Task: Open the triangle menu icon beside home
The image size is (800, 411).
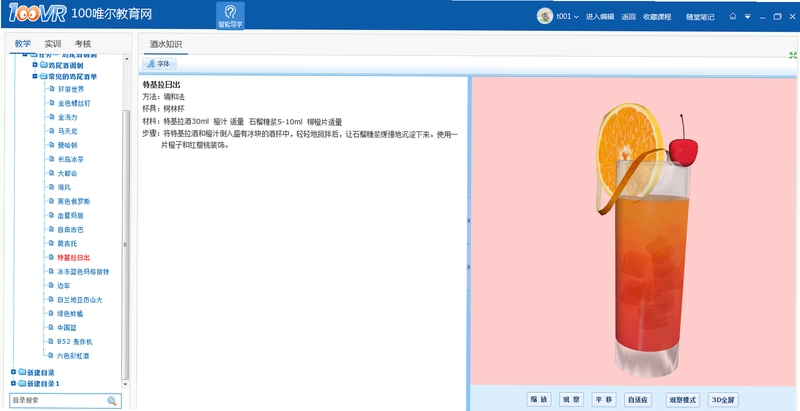Action: tap(747, 16)
